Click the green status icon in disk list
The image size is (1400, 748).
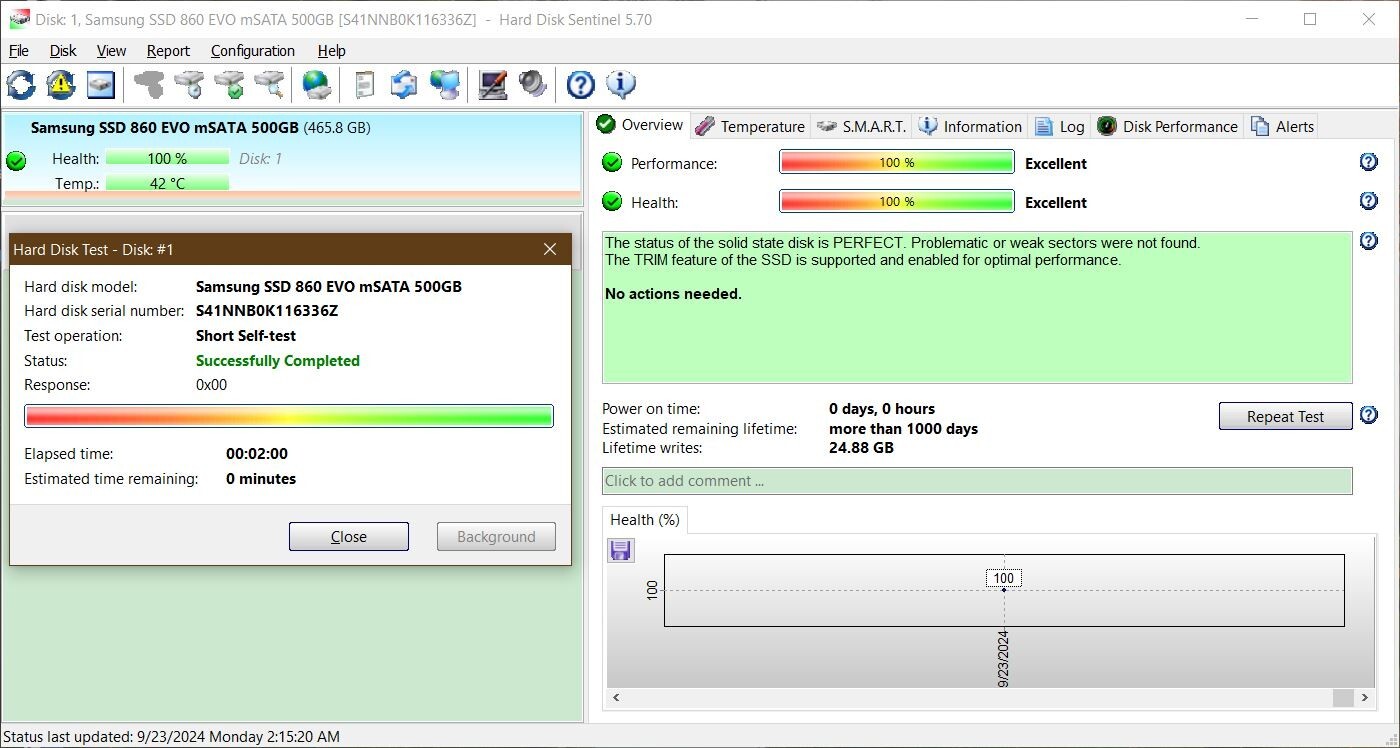pos(16,160)
